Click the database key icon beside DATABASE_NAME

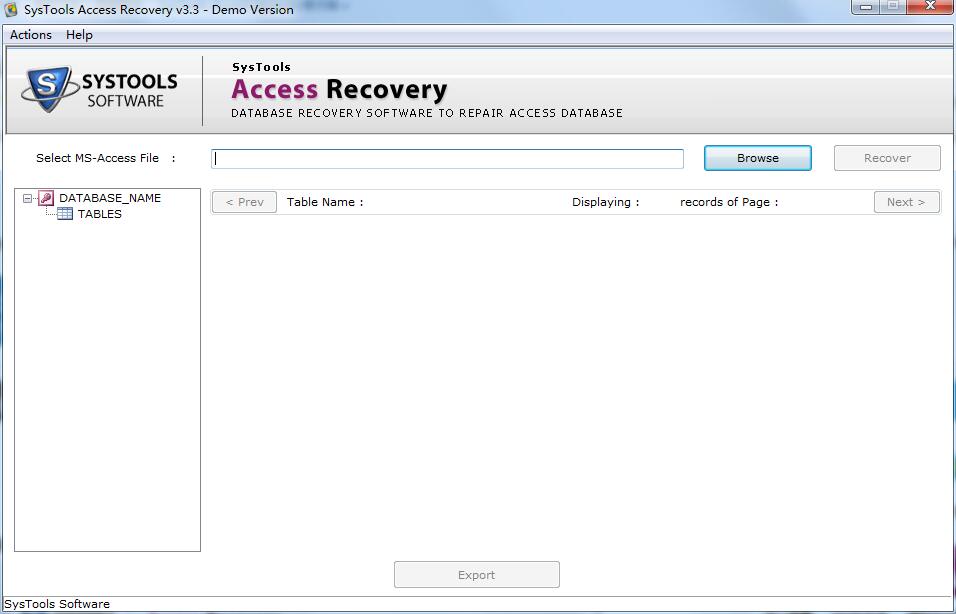[44, 198]
